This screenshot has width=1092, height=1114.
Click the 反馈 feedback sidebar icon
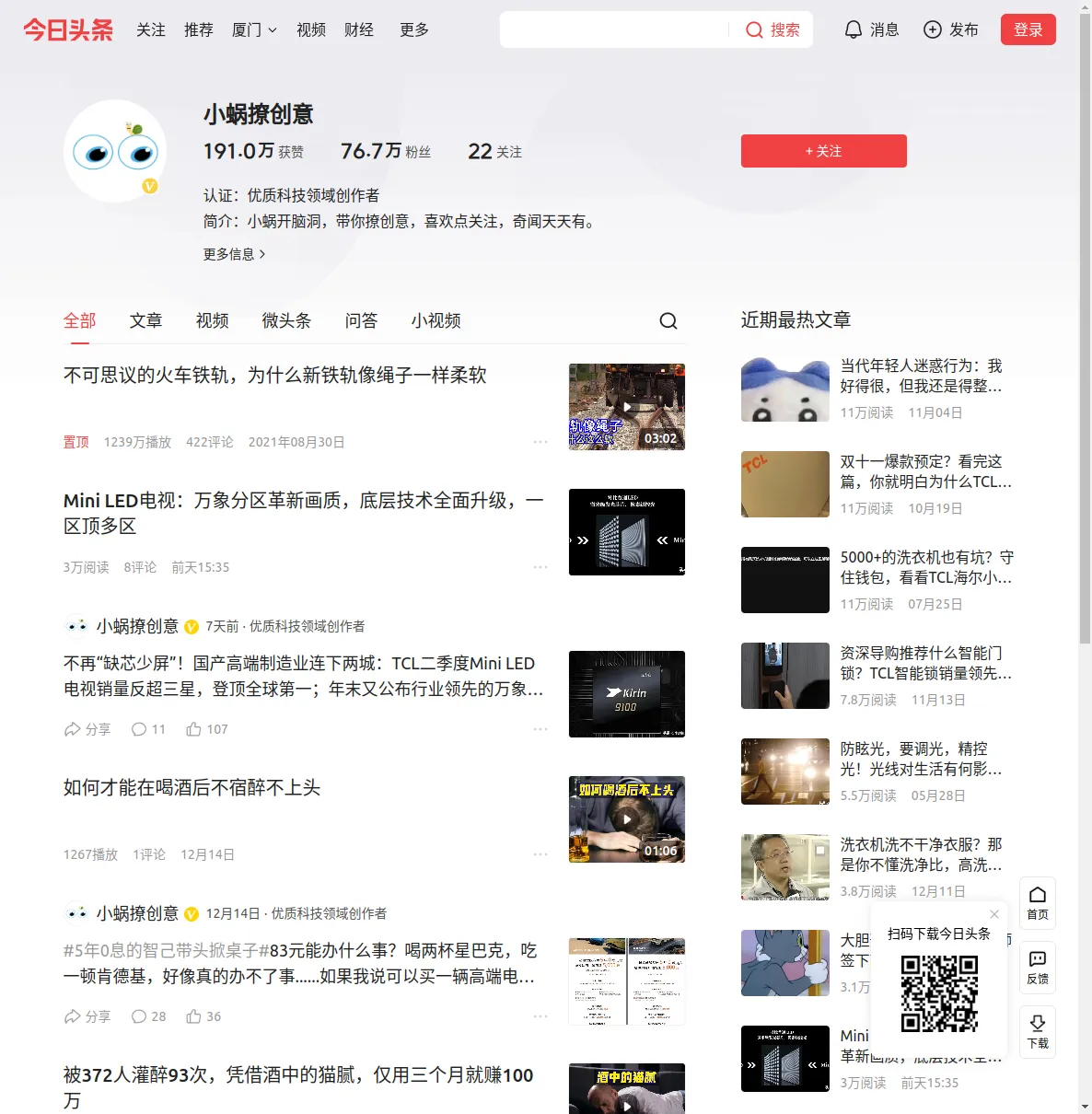click(1038, 968)
